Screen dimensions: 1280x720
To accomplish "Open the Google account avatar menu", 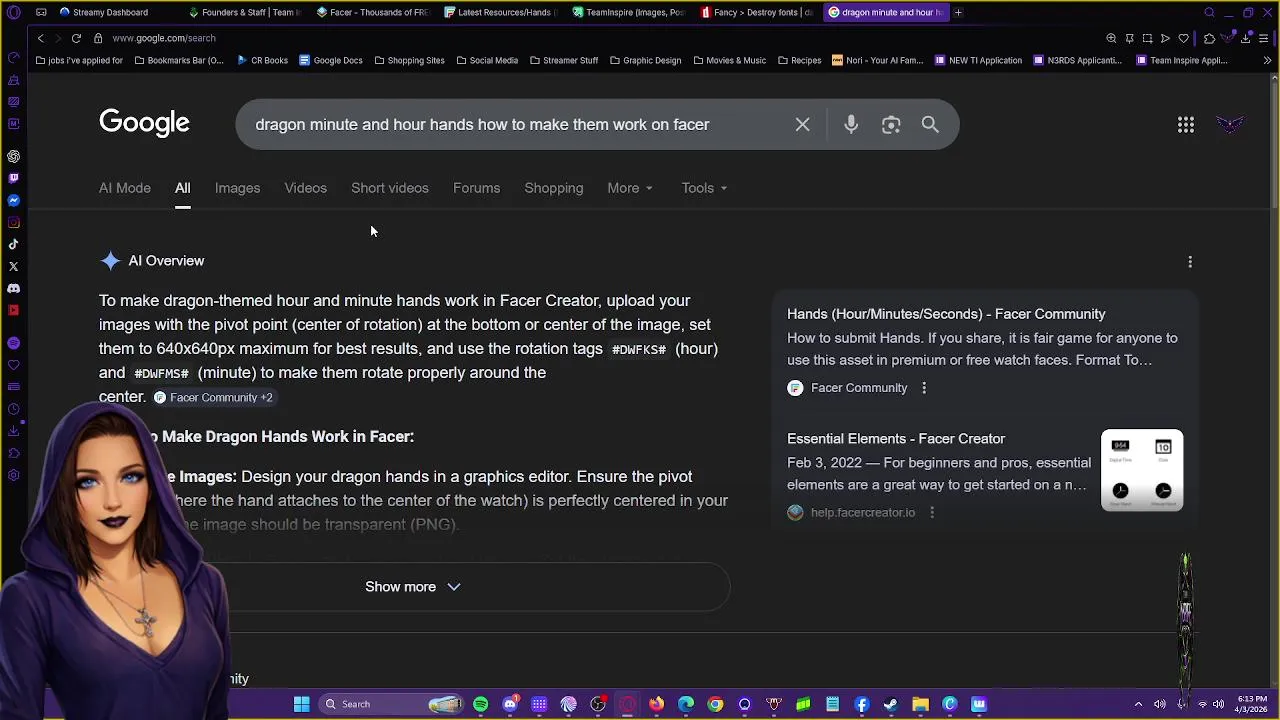I will click(1230, 125).
